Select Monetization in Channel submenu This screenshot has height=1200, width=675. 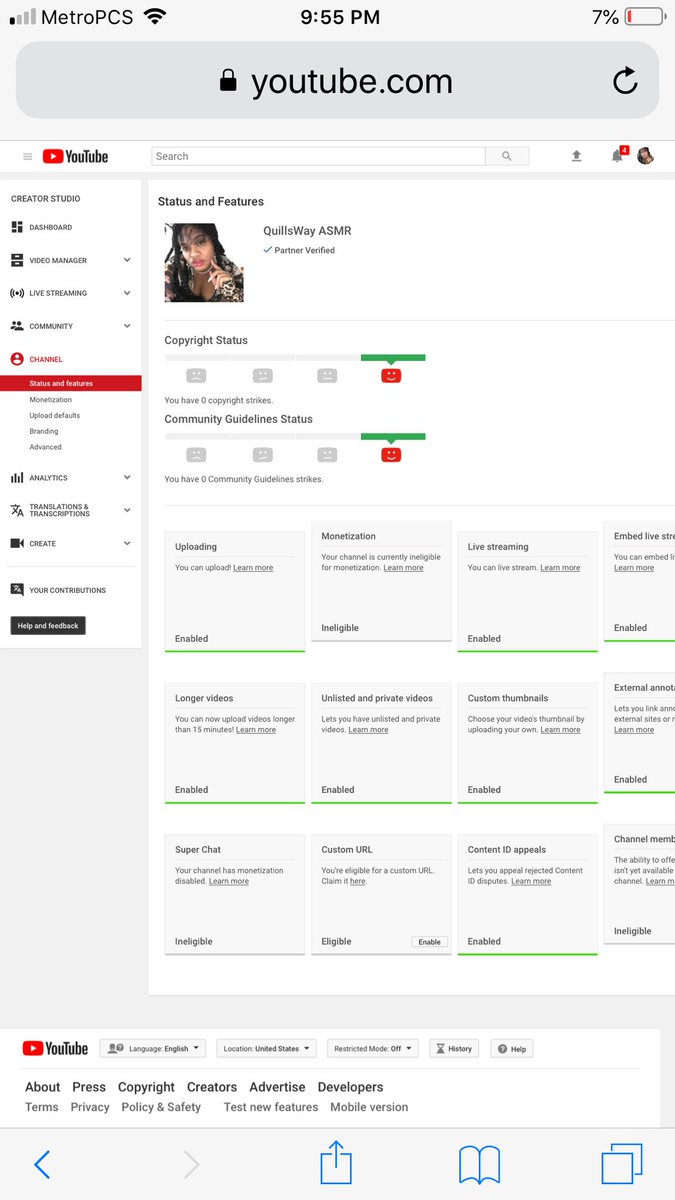pyautogui.click(x=50, y=399)
